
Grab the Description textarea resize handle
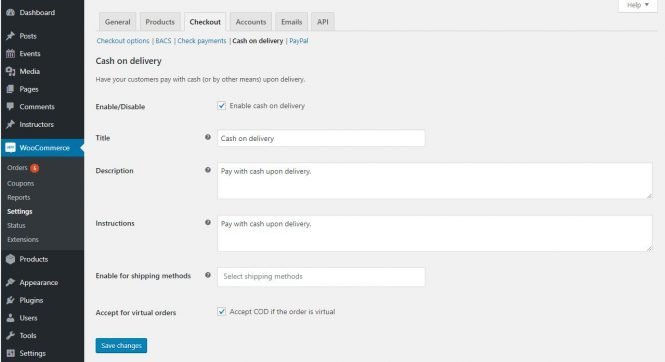pos(649,195)
